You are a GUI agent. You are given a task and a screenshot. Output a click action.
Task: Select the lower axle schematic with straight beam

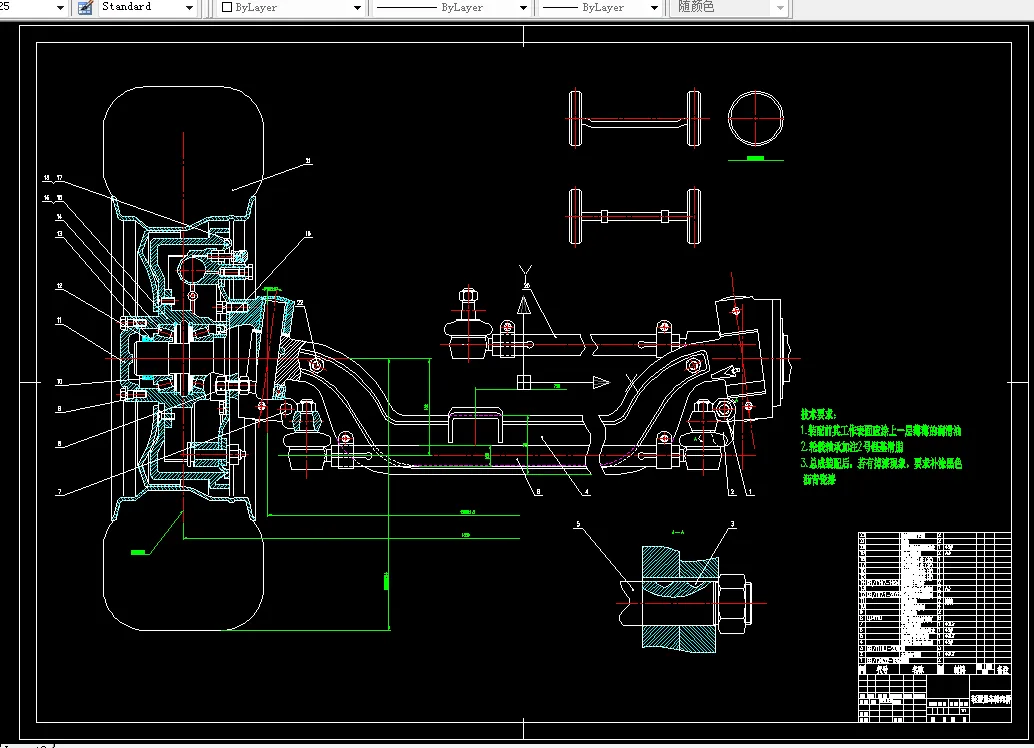(635, 216)
